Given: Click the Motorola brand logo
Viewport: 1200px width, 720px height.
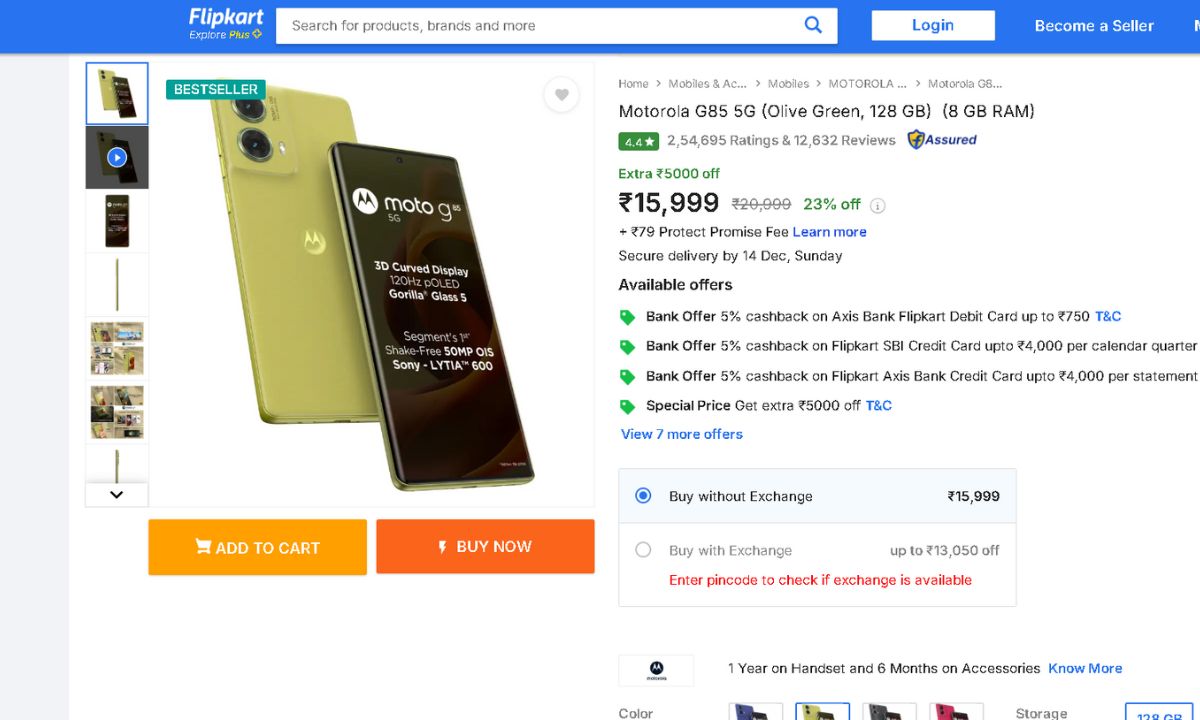Looking at the screenshot, I should click(656, 670).
